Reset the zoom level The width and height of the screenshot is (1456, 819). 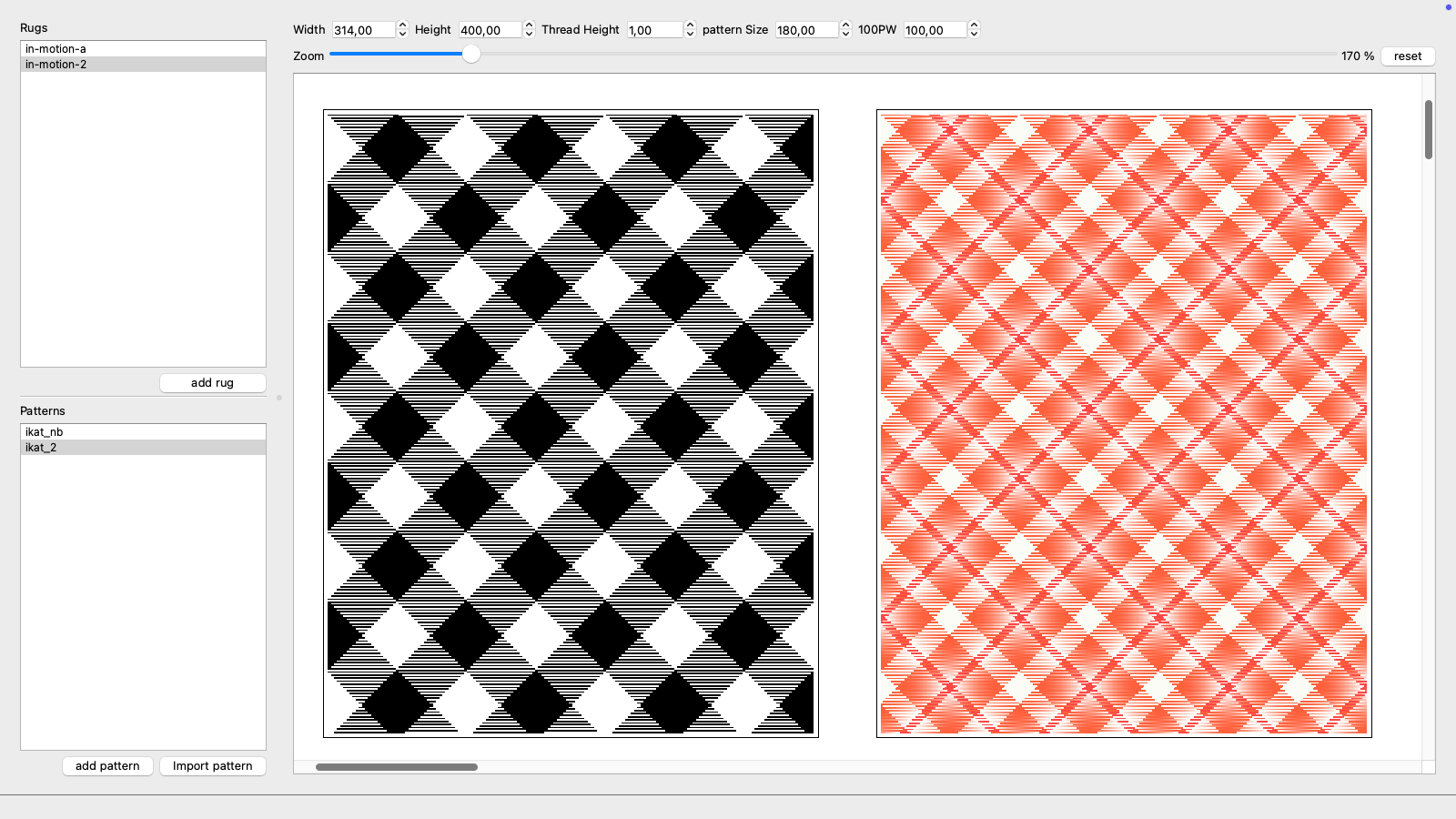pyautogui.click(x=1407, y=56)
